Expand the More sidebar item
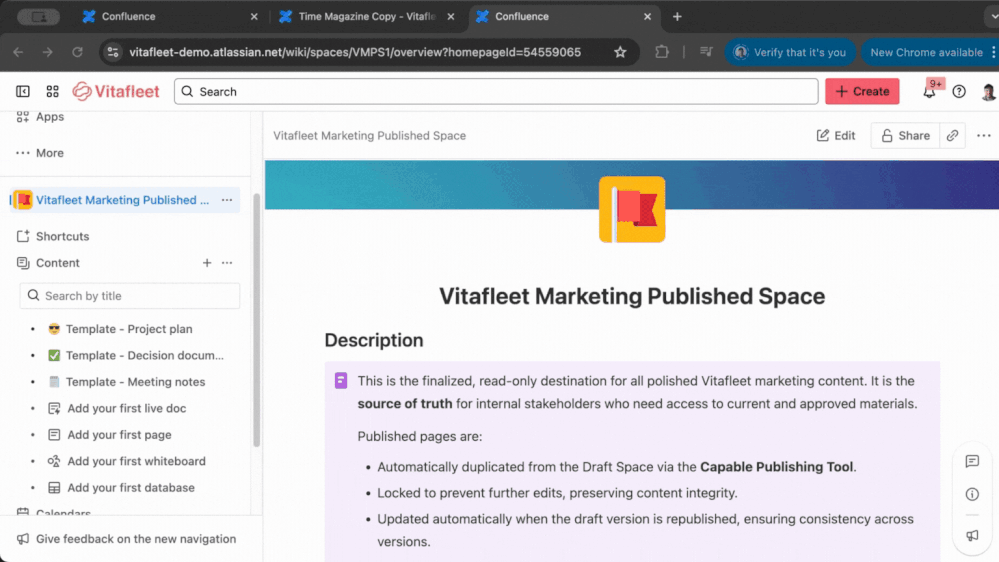The width and height of the screenshot is (999, 562). pyautogui.click(x=50, y=153)
